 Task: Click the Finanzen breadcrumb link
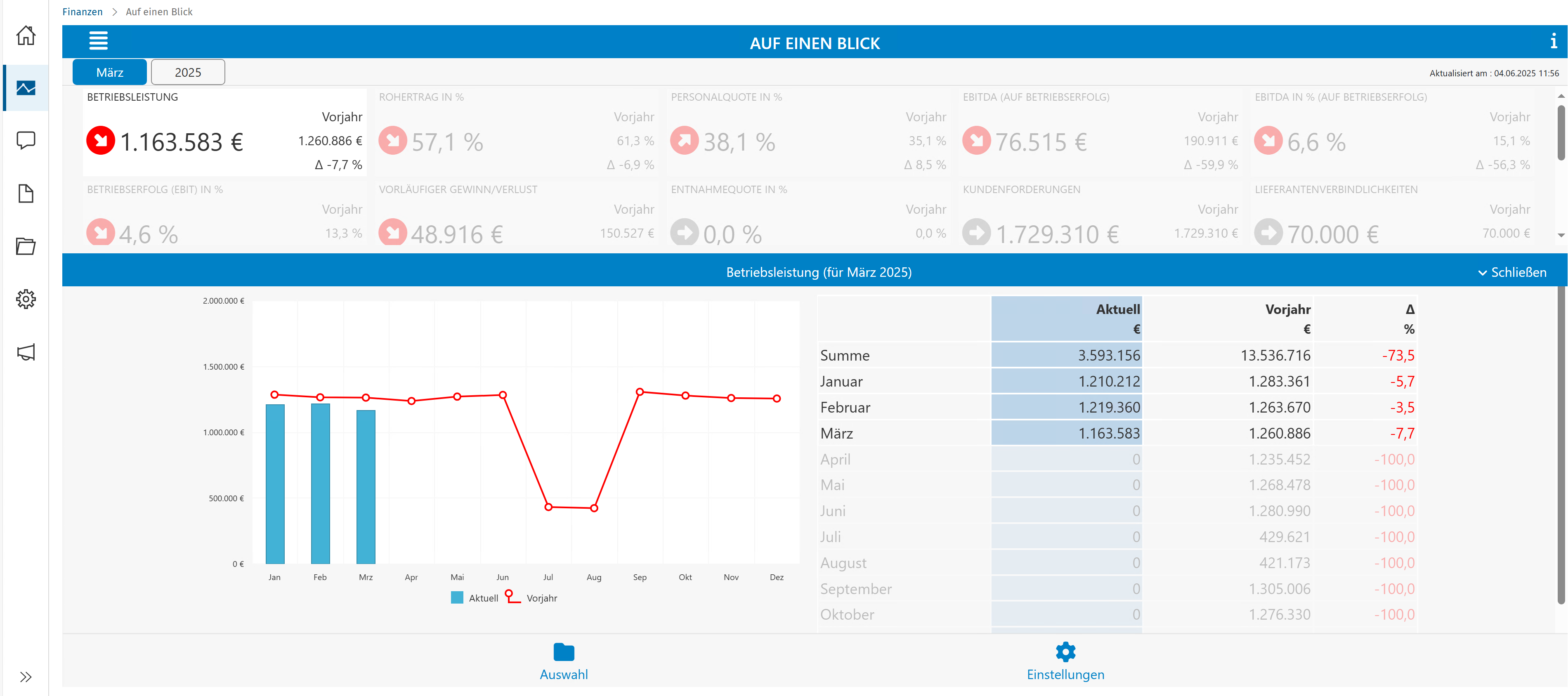coord(82,12)
